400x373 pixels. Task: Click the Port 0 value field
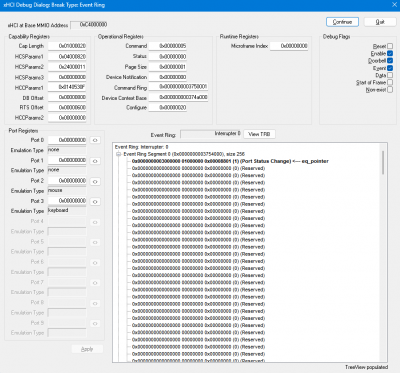(67, 140)
